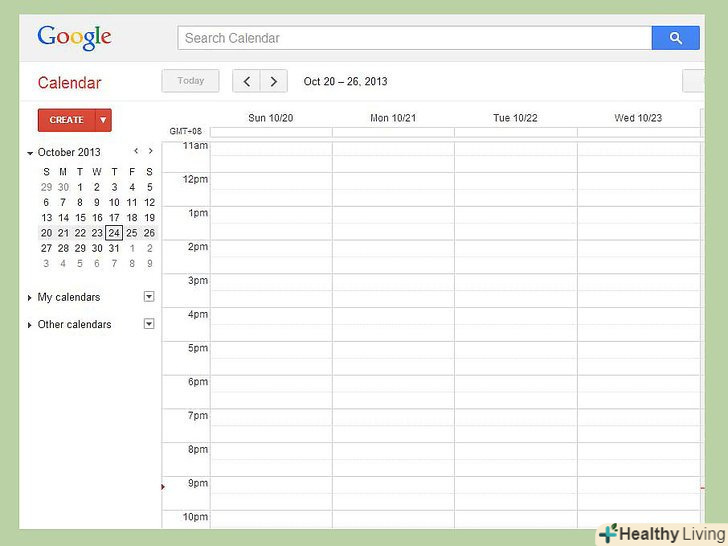Collapse the October 2013 mini calendar

(x=30, y=153)
